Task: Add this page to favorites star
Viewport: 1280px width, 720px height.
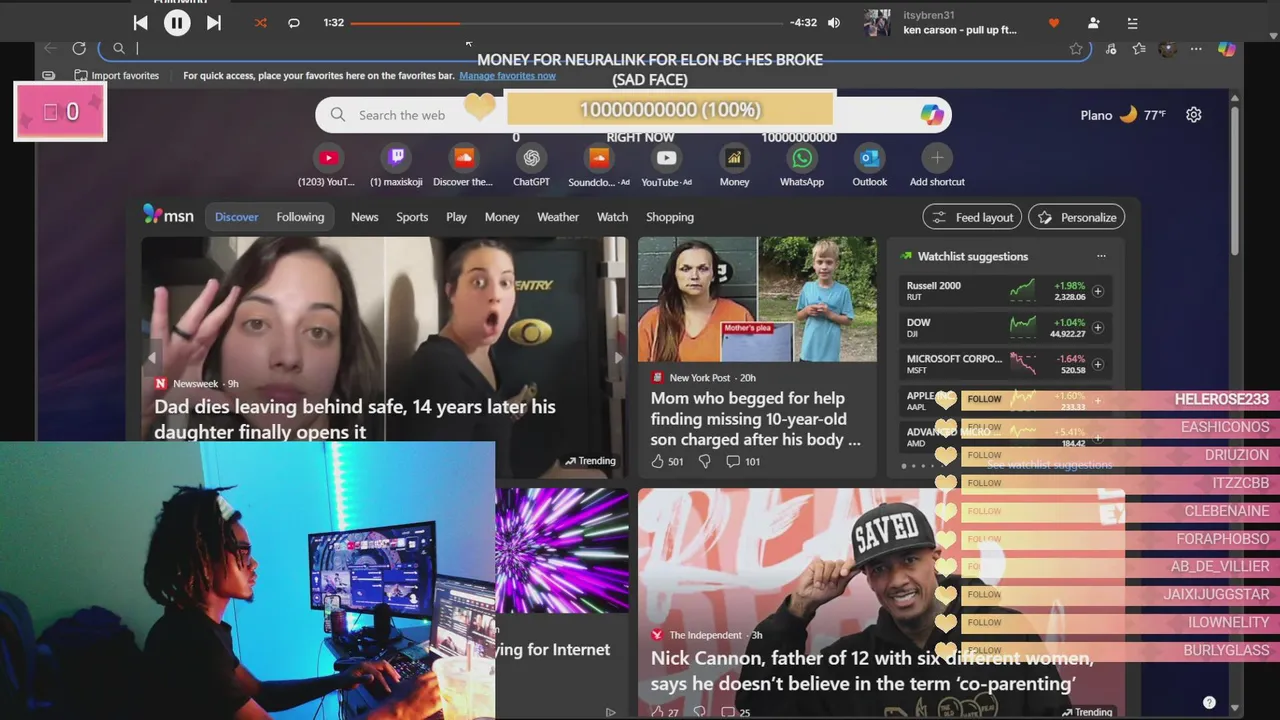Action: [1076, 49]
